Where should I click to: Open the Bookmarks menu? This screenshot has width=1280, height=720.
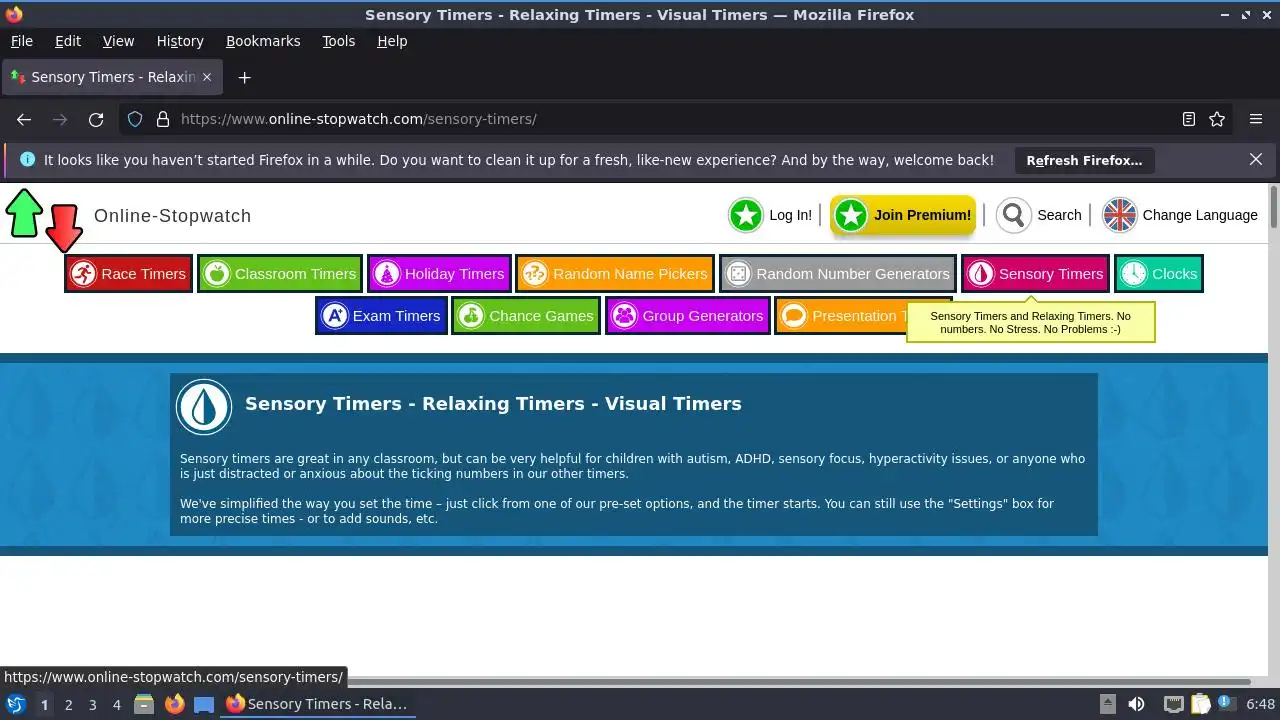point(263,41)
